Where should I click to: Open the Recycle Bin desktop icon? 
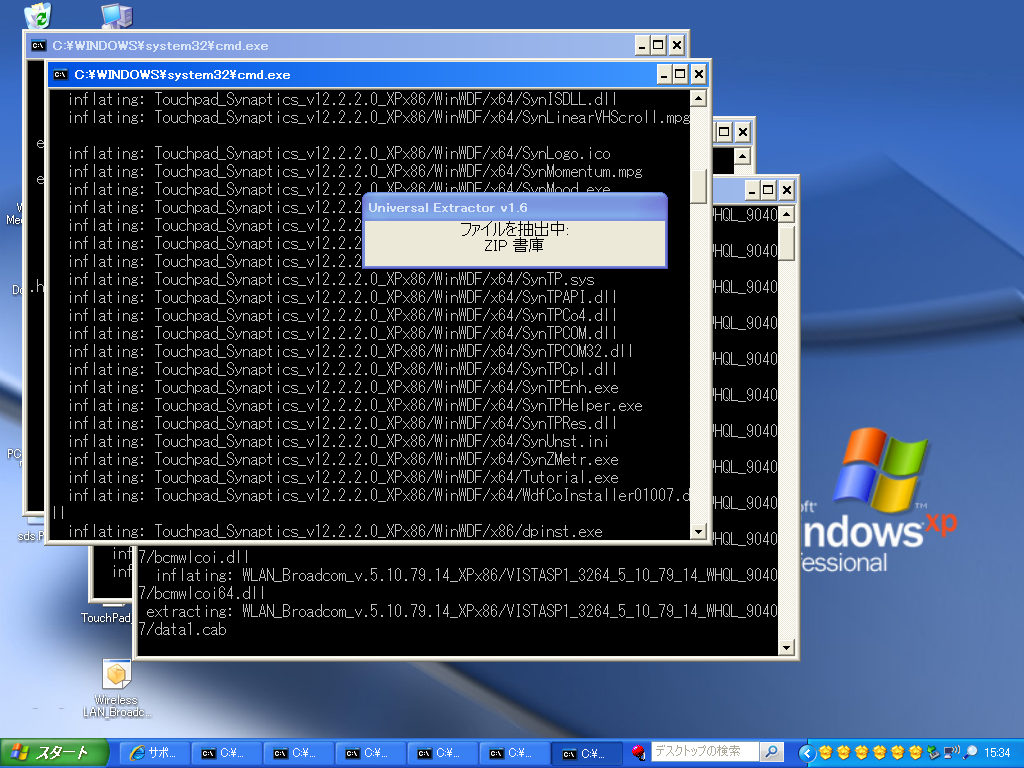click(38, 14)
